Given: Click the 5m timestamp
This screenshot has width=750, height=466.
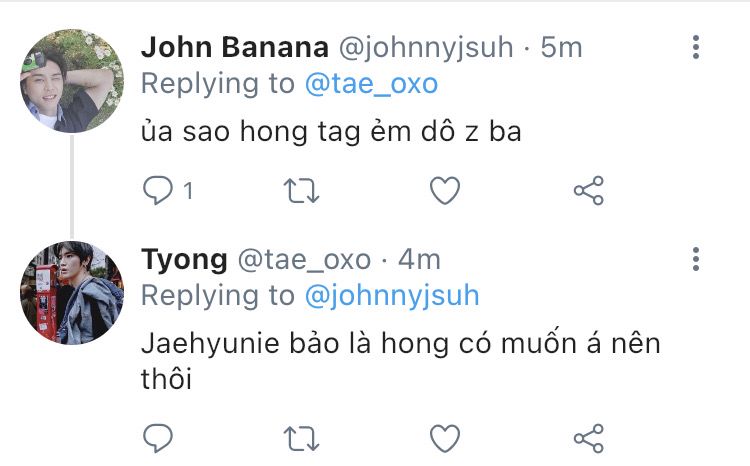Looking at the screenshot, I should click(x=561, y=47).
